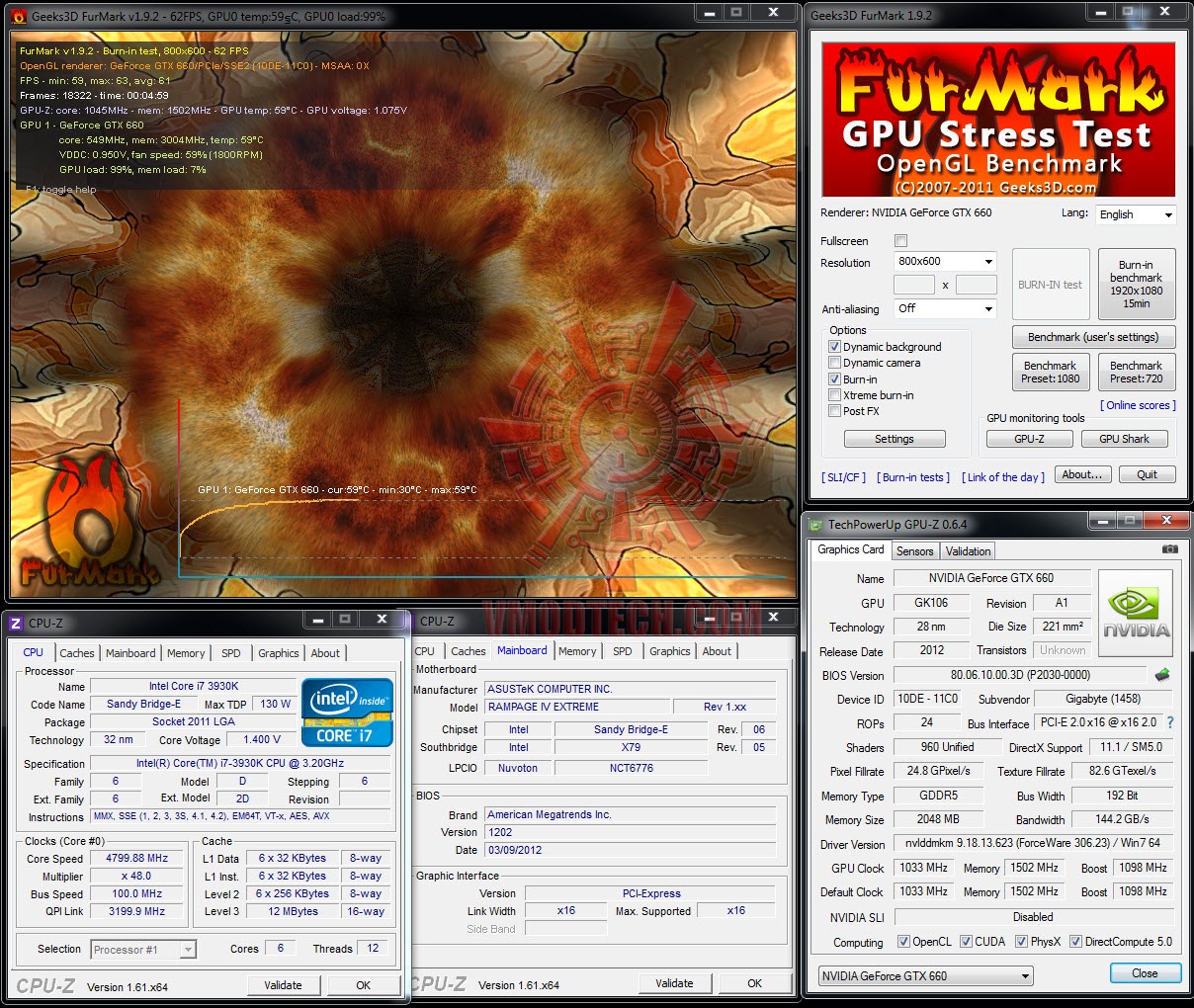Click the GPU-Z title bar icon

[x=816, y=525]
